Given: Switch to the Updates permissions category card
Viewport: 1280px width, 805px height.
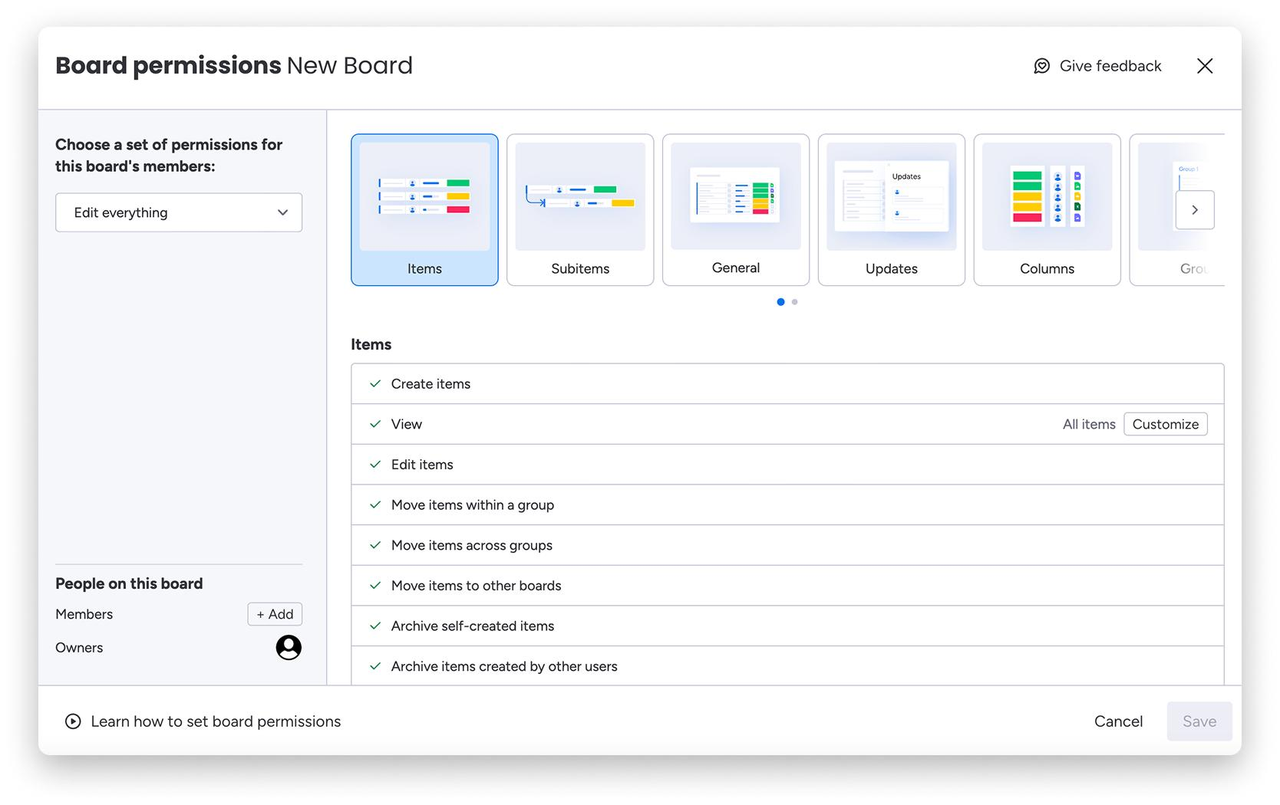Looking at the screenshot, I should (x=892, y=210).
